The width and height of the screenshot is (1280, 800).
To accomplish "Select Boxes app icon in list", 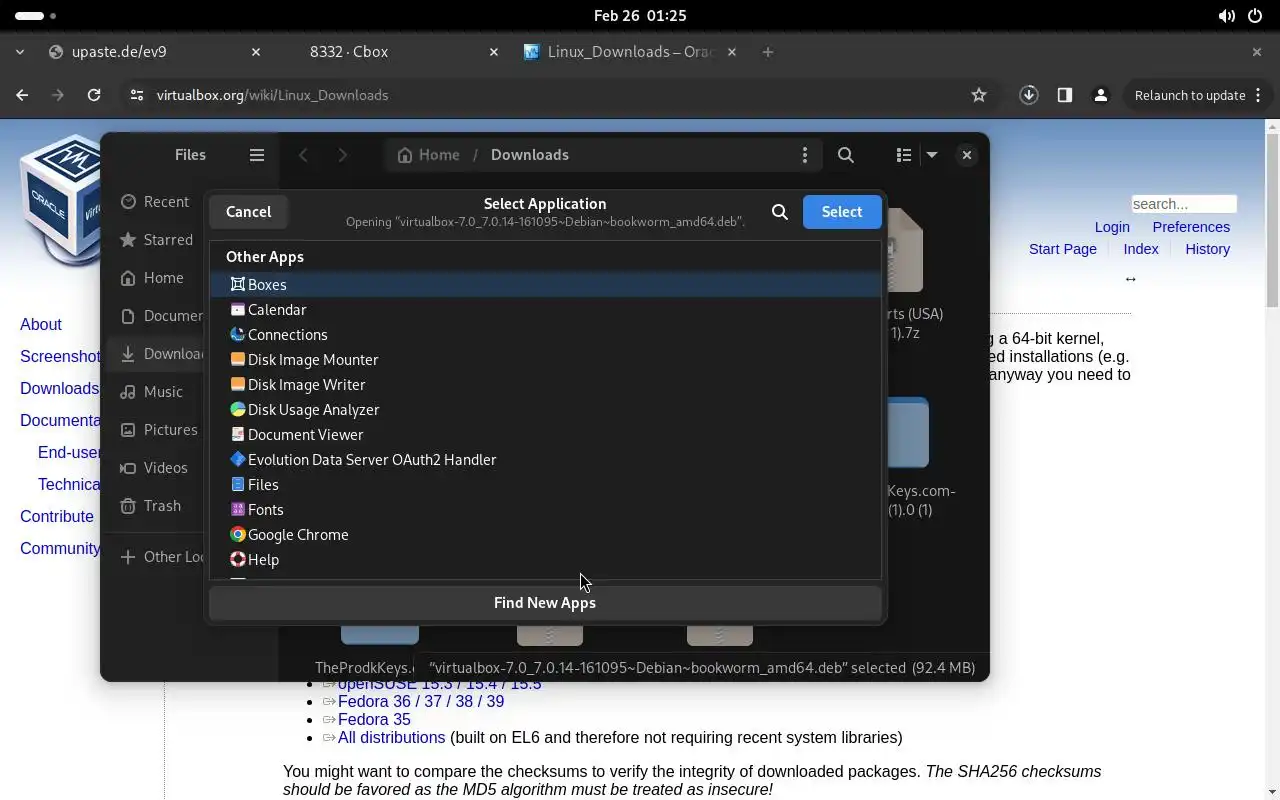I will [x=237, y=285].
